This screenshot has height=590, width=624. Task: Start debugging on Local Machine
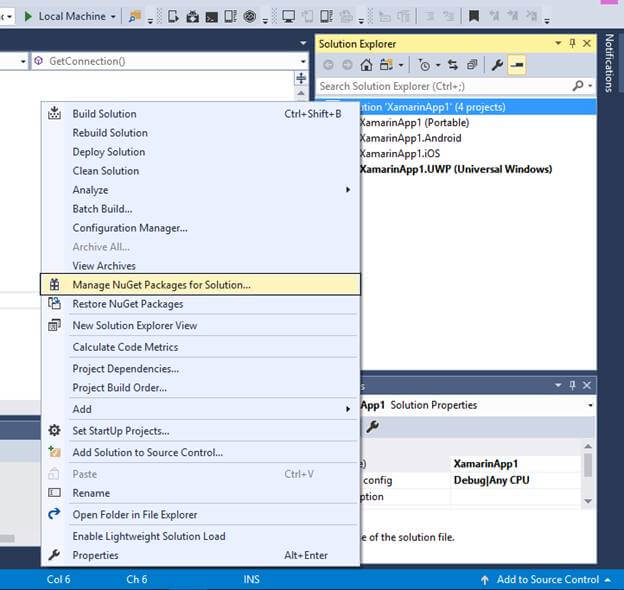click(x=28, y=16)
